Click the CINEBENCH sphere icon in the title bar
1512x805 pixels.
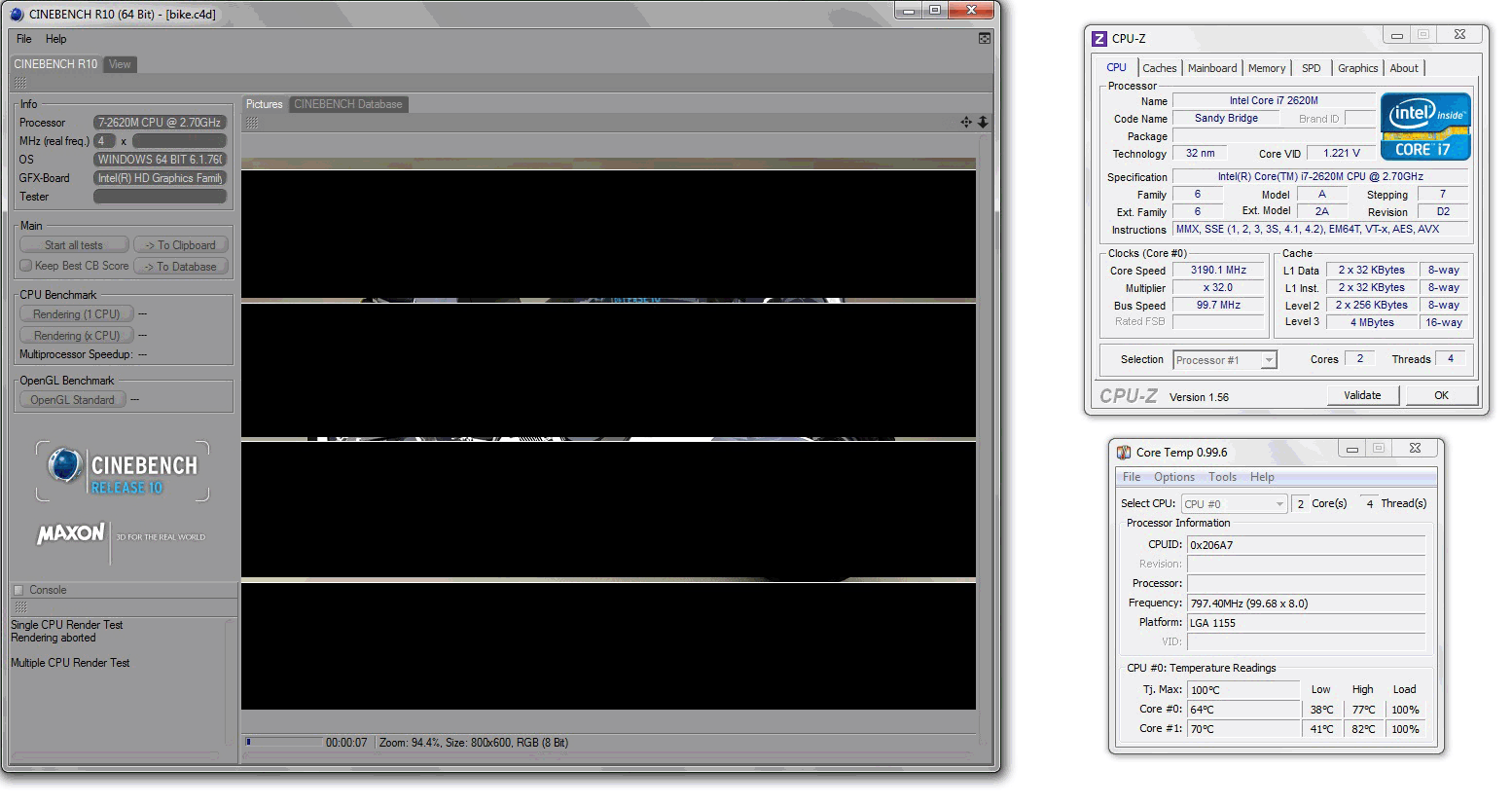(17, 15)
